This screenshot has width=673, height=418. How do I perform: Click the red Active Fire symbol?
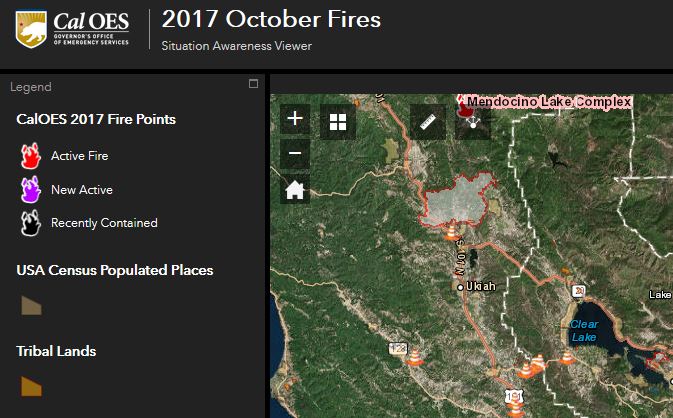coord(30,156)
